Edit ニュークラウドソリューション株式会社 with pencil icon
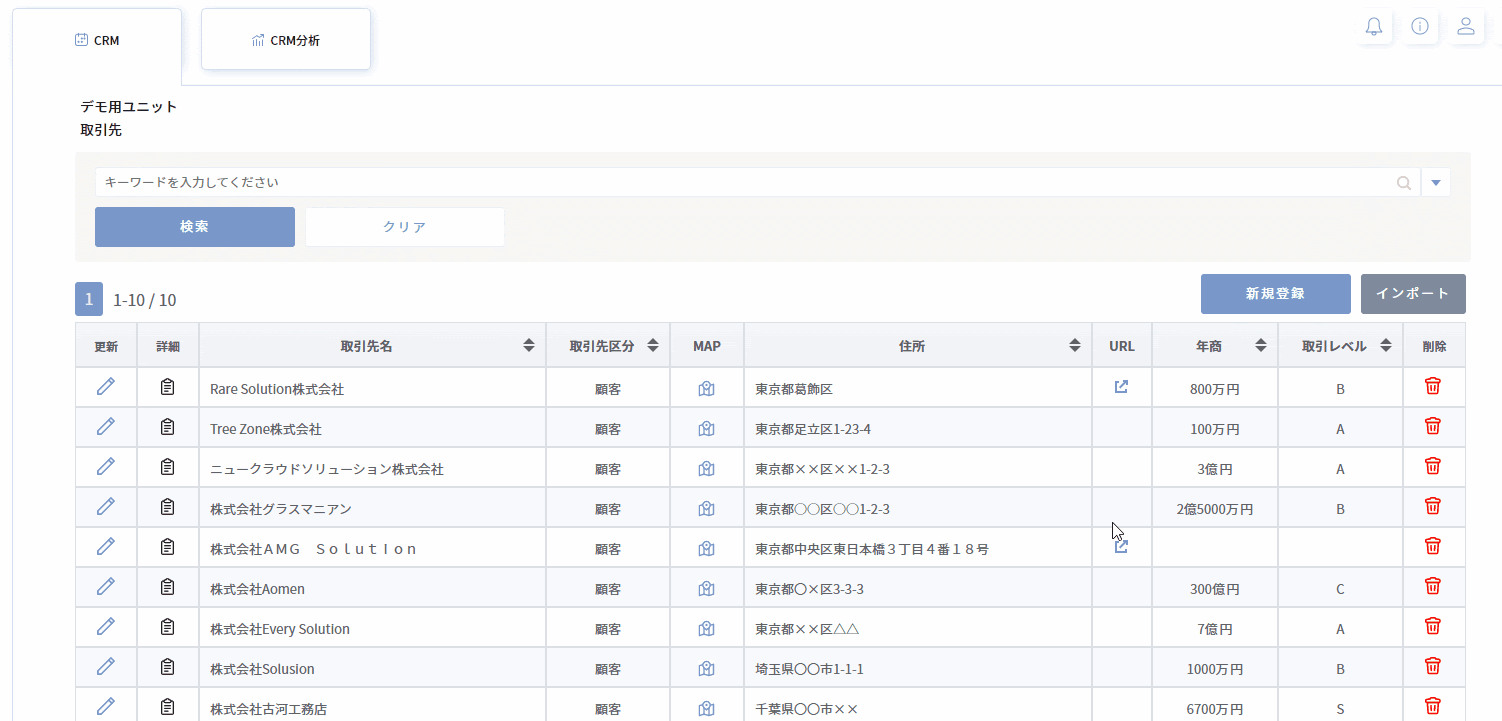Image resolution: width=1502 pixels, height=721 pixels. (106, 467)
